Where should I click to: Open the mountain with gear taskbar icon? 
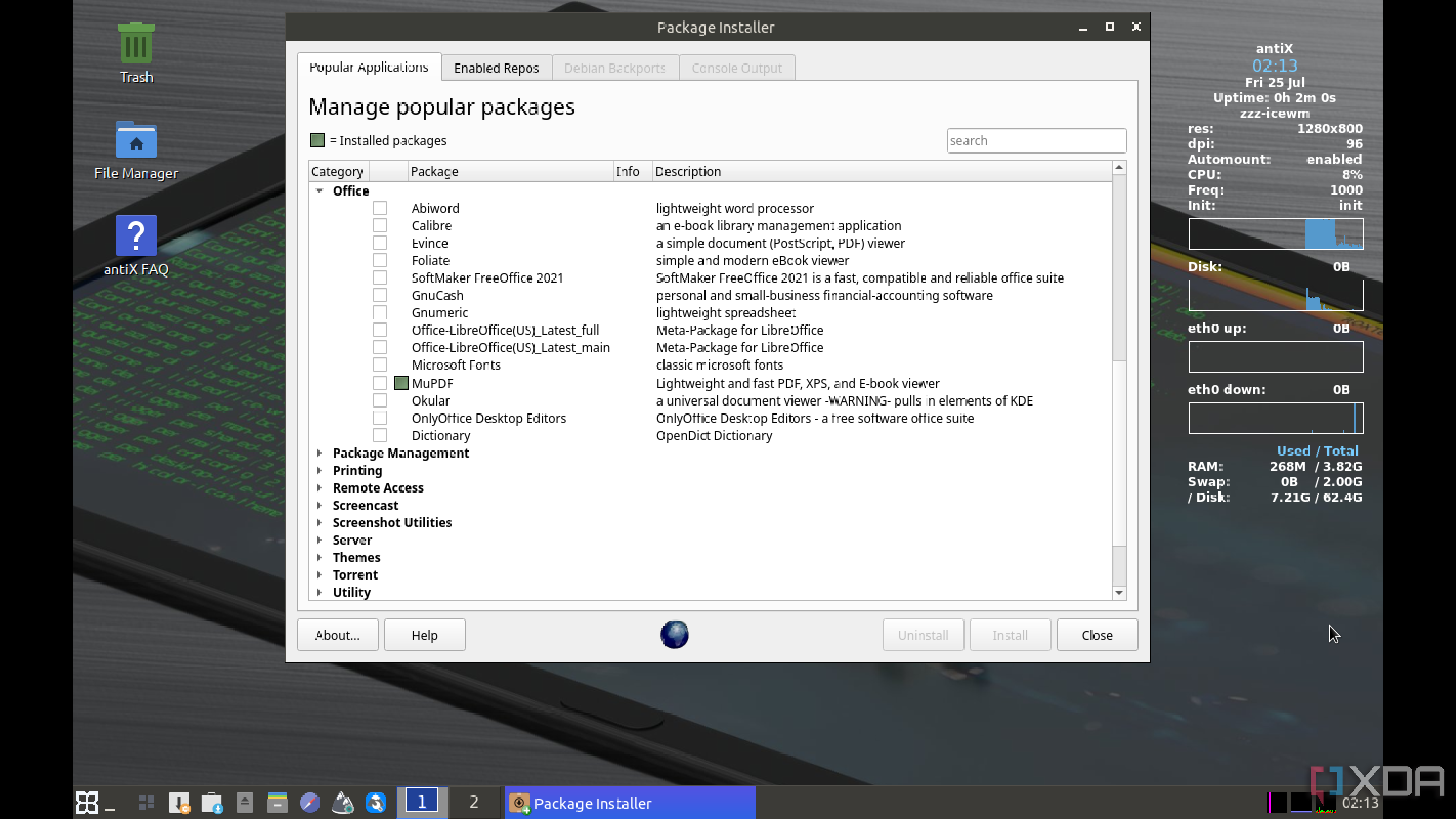pos(342,802)
